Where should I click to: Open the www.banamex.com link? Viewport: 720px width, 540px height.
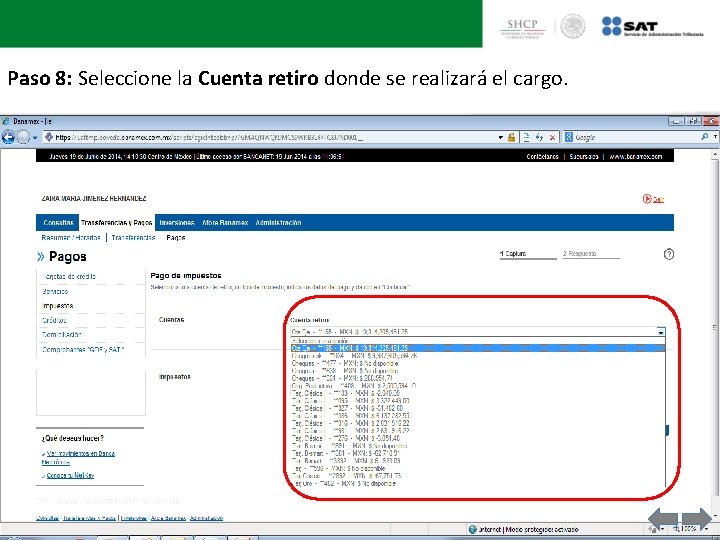coord(636,157)
